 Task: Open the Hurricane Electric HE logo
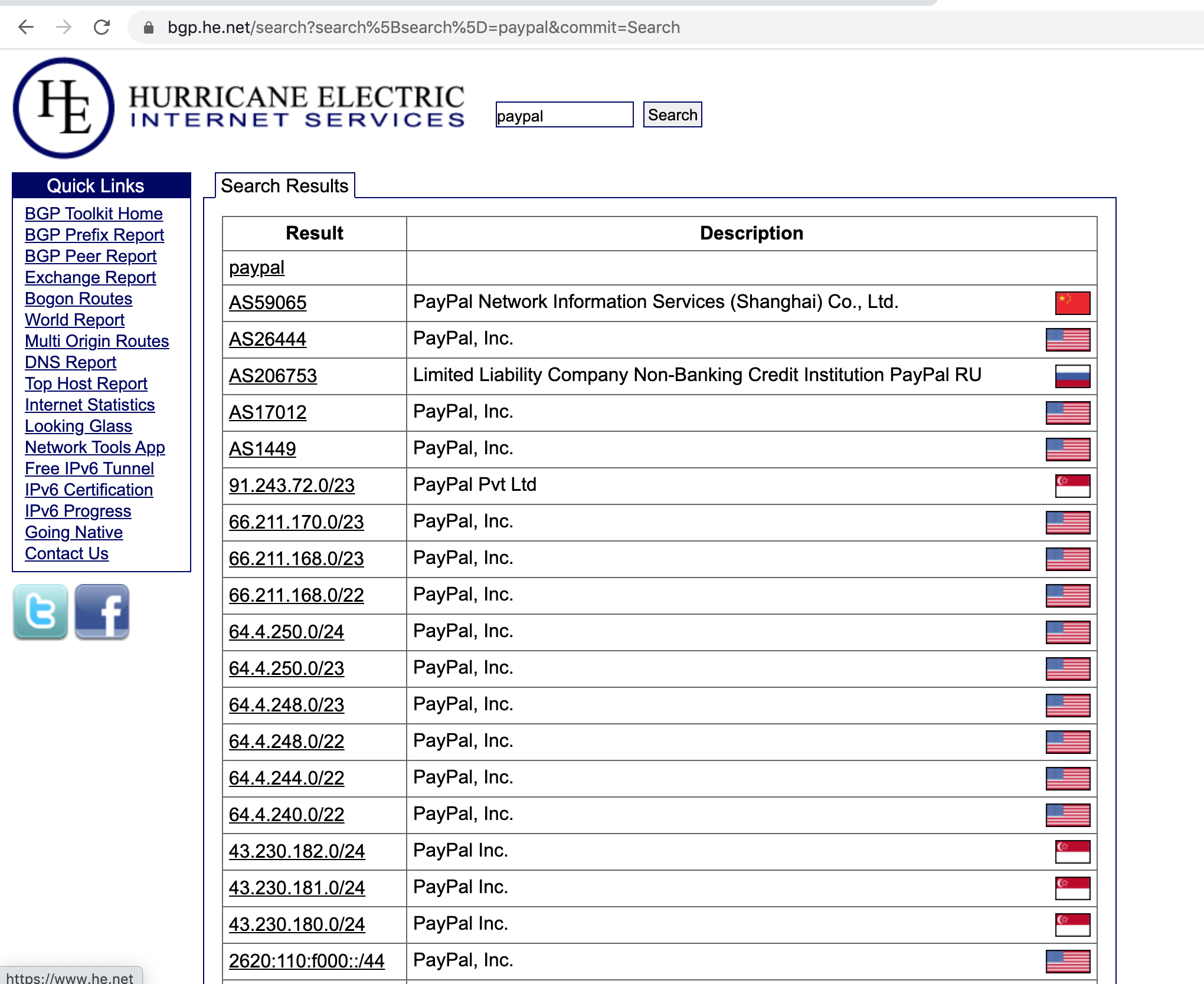[x=64, y=108]
